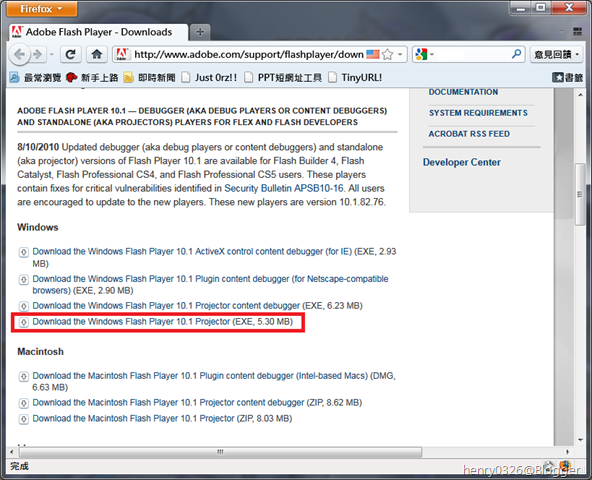Click download icon beside Windows Projector 5.30 MB
592x480 pixels.
tap(23, 322)
